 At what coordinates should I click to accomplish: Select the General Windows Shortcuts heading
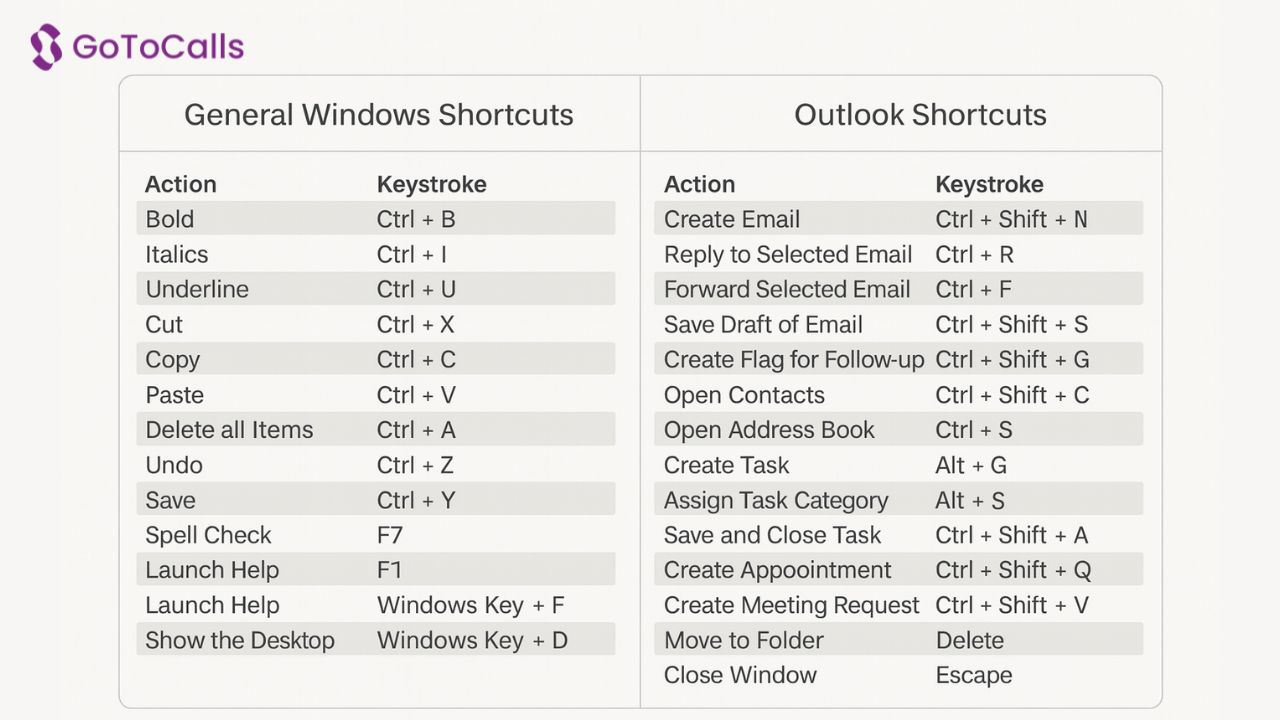[379, 114]
